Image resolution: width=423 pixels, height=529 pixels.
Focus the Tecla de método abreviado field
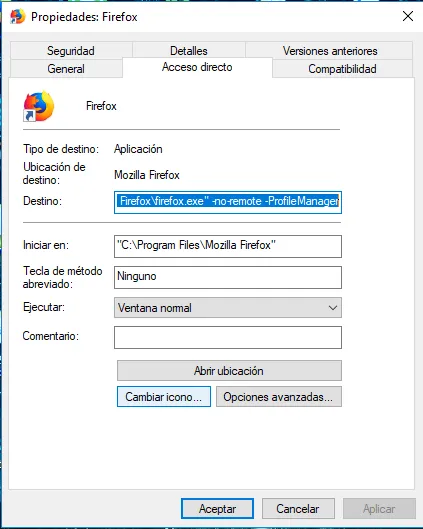(228, 277)
